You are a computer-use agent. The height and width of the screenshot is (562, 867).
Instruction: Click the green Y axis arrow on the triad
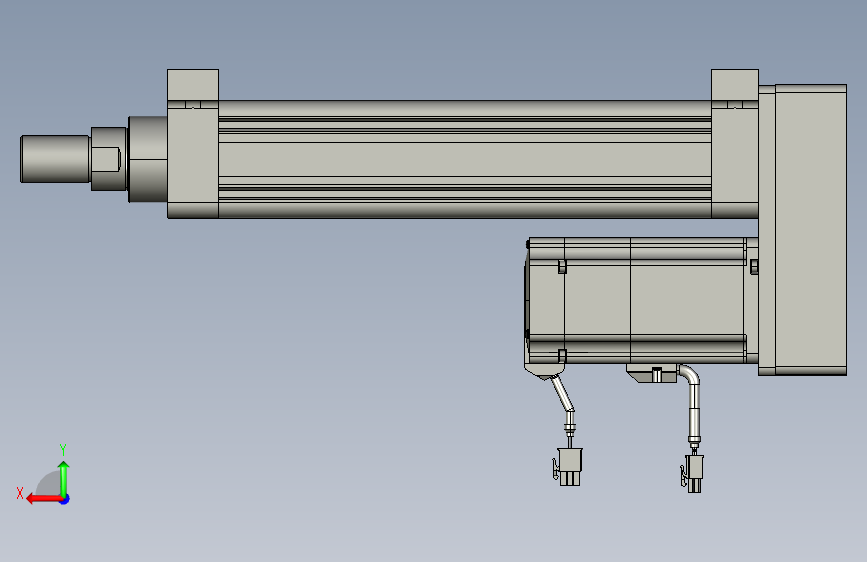click(64, 478)
